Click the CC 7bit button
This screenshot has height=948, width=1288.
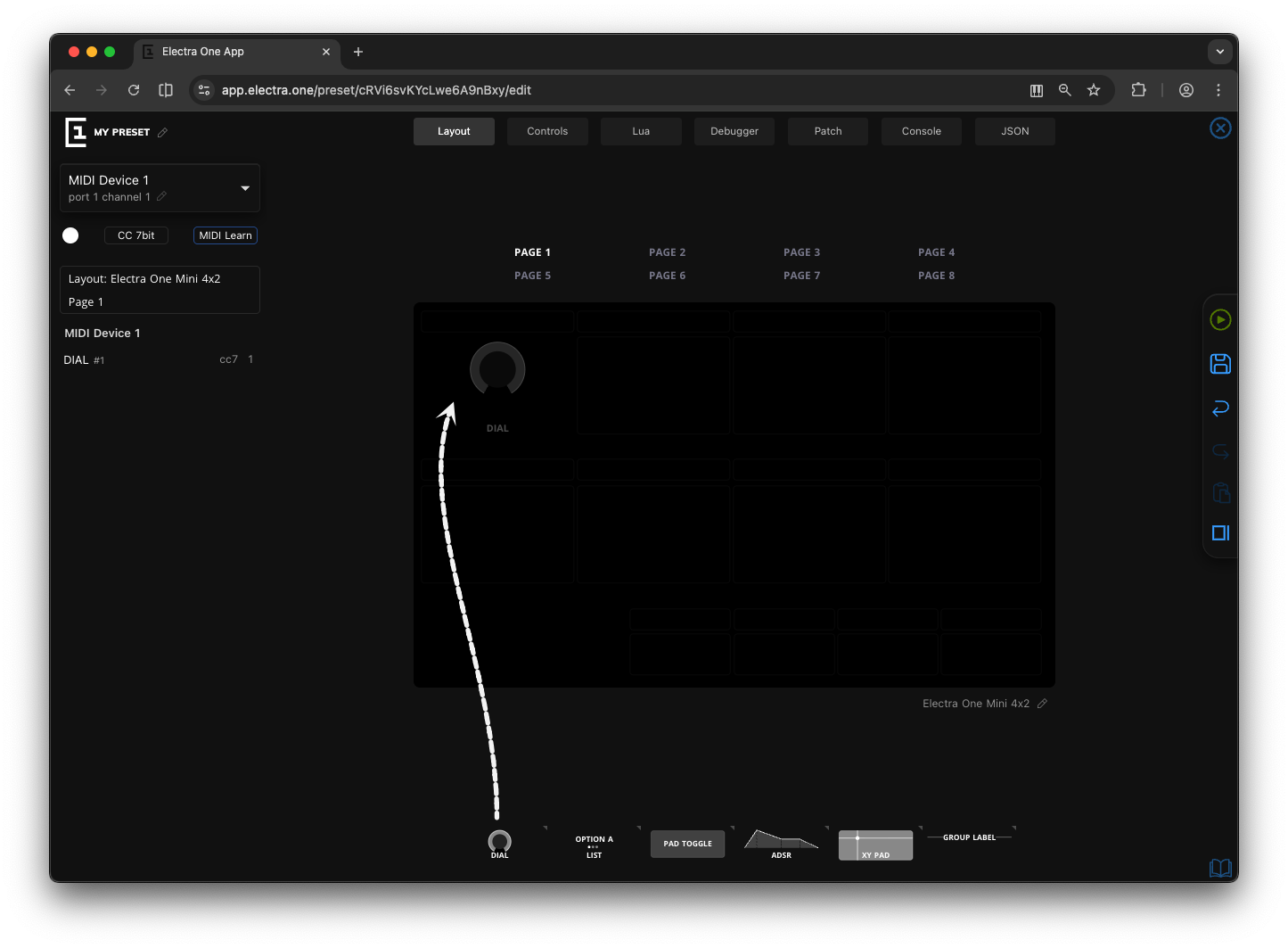coord(135,235)
